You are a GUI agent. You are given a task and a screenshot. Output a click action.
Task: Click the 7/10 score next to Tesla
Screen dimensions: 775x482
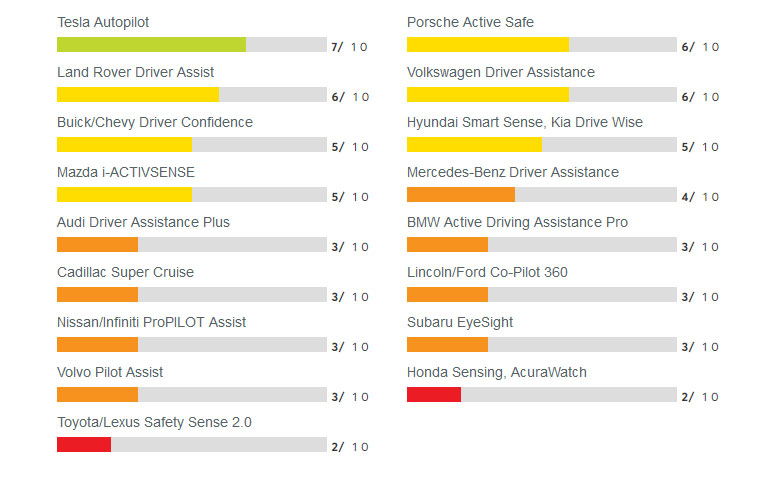point(349,47)
